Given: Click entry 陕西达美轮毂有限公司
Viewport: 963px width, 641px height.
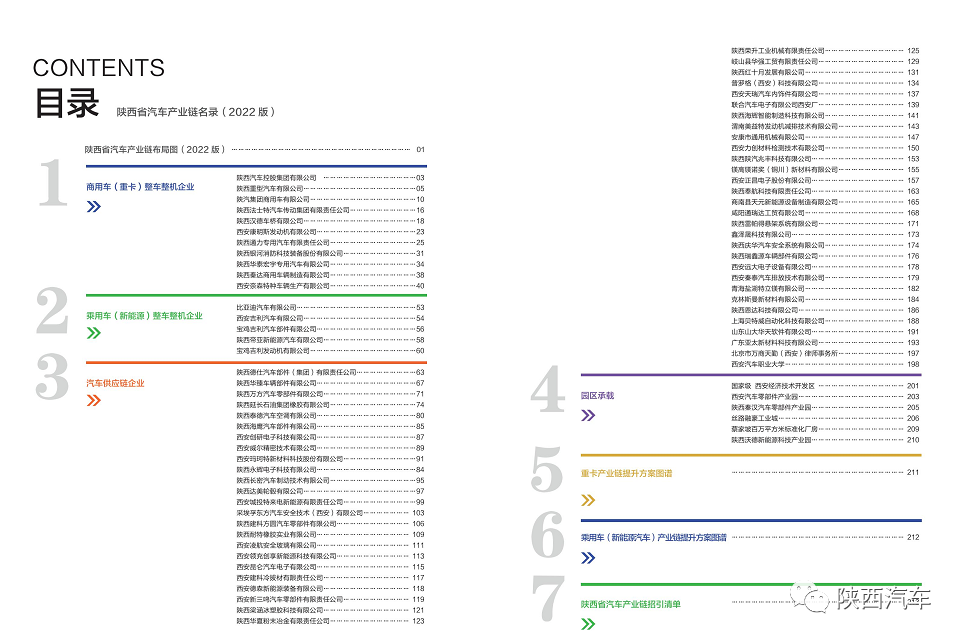Looking at the screenshot, I should tap(270, 491).
